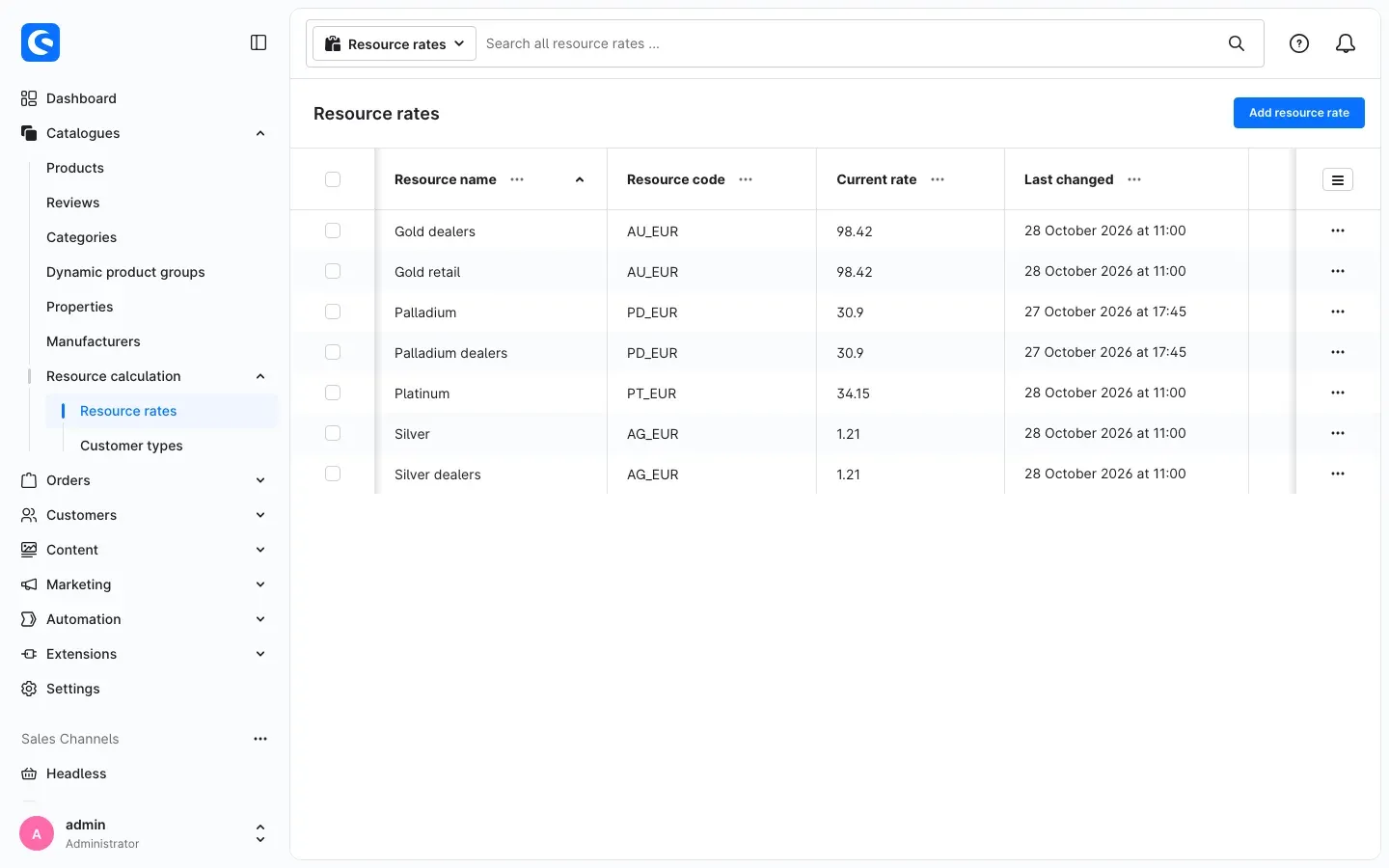Open the Settings menu item
Image resolution: width=1389 pixels, height=868 pixels.
73,689
